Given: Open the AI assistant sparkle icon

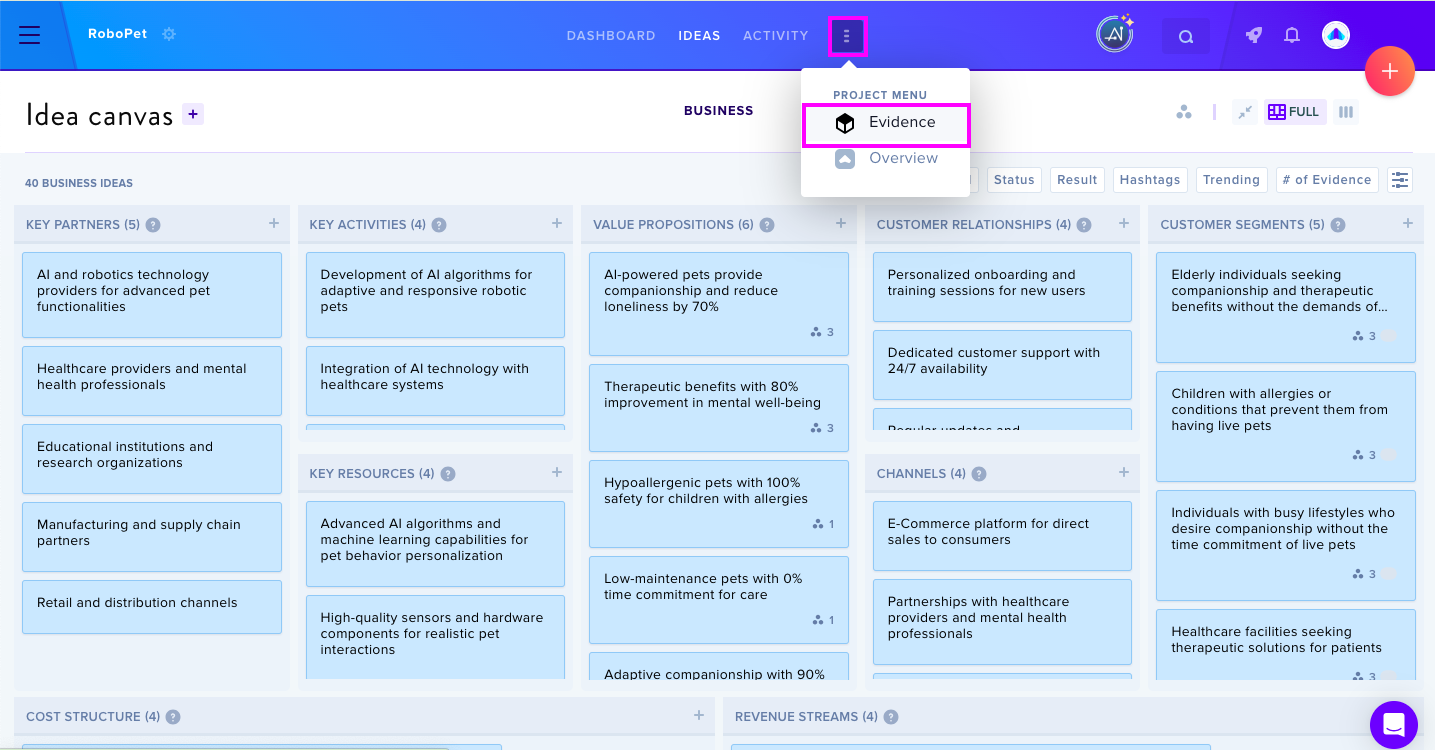Looking at the screenshot, I should 1114,34.
